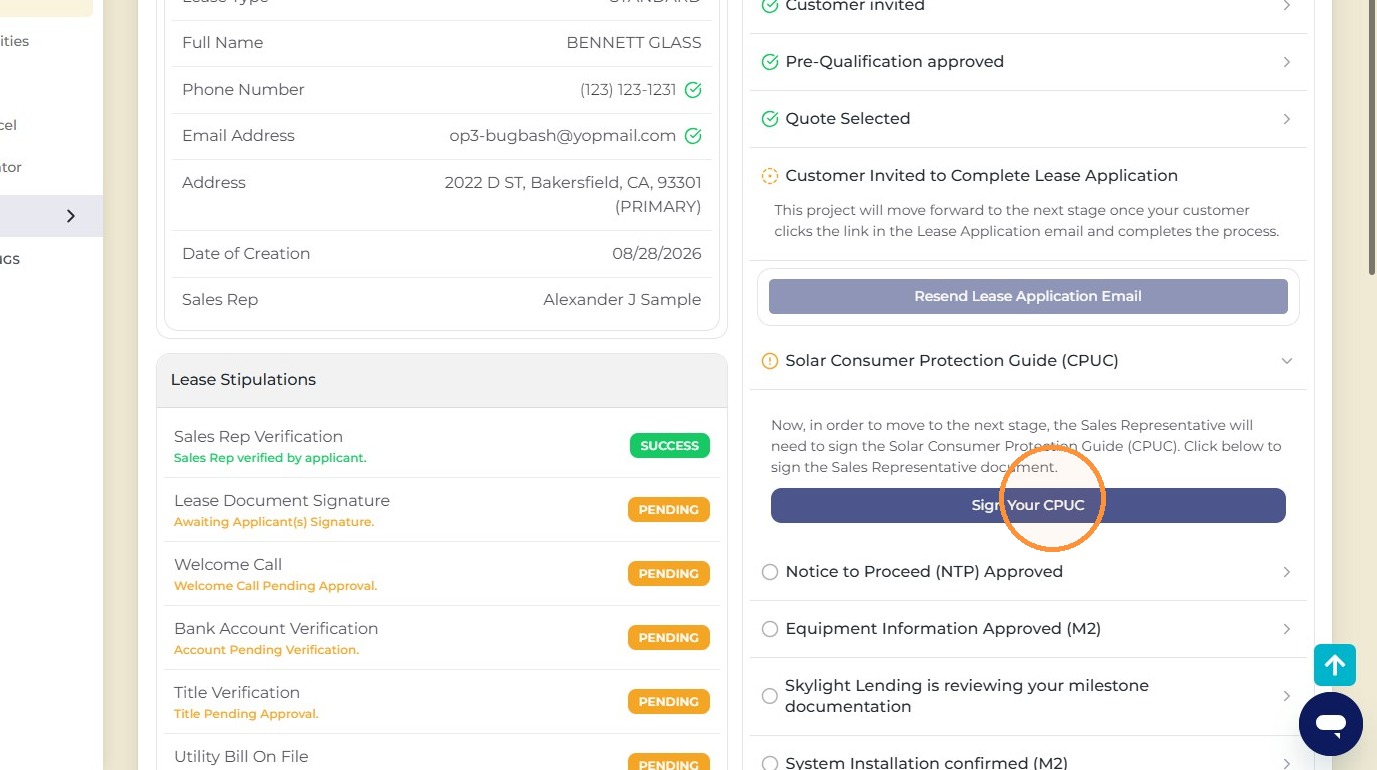Click the PENDING badge for Welcome Call
The image size is (1377, 770).
click(669, 574)
